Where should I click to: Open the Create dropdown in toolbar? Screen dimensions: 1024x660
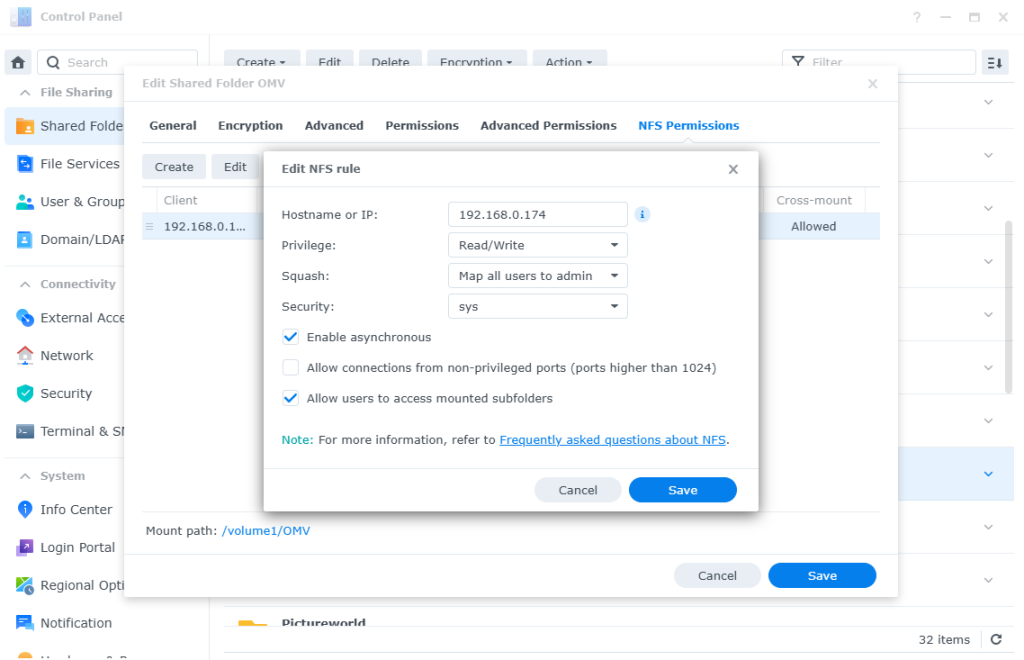[261, 61]
